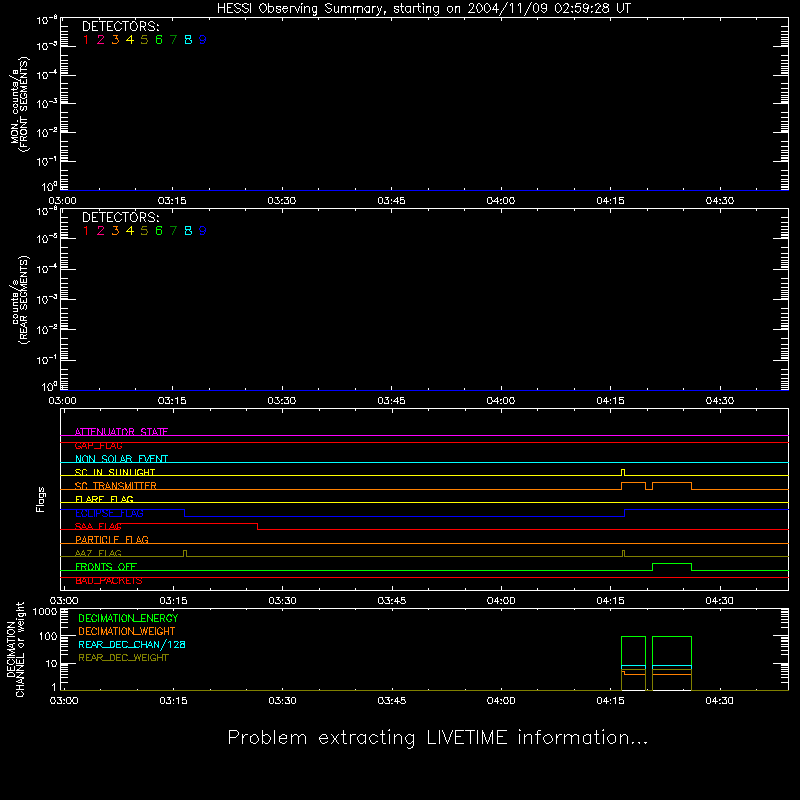Image resolution: width=800 pixels, height=800 pixels.
Task: Click orange detector 3 in rear segments legend
Action: 115,231
